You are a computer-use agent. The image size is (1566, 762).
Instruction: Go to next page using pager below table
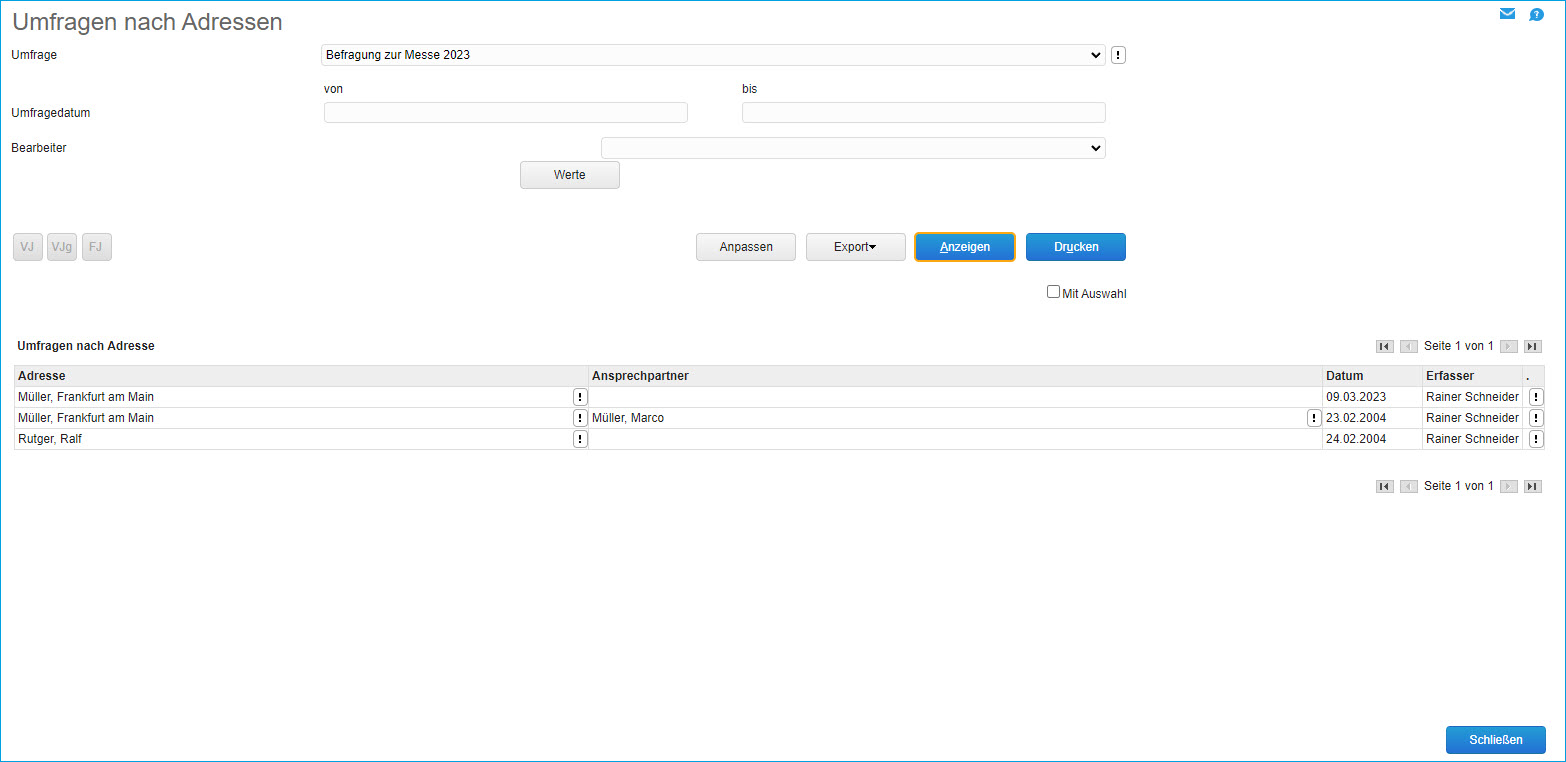click(1509, 486)
